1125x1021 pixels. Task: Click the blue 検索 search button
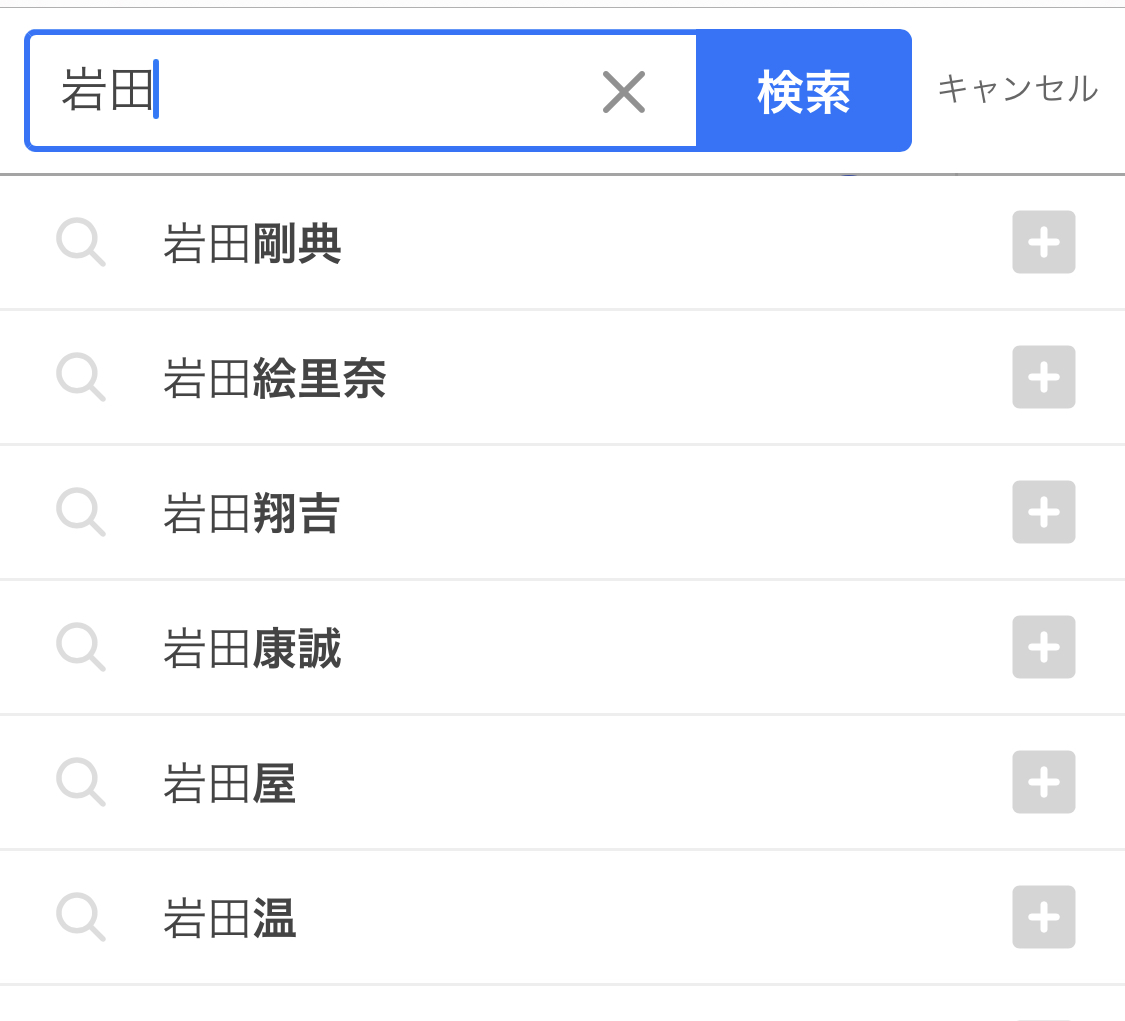pos(804,91)
